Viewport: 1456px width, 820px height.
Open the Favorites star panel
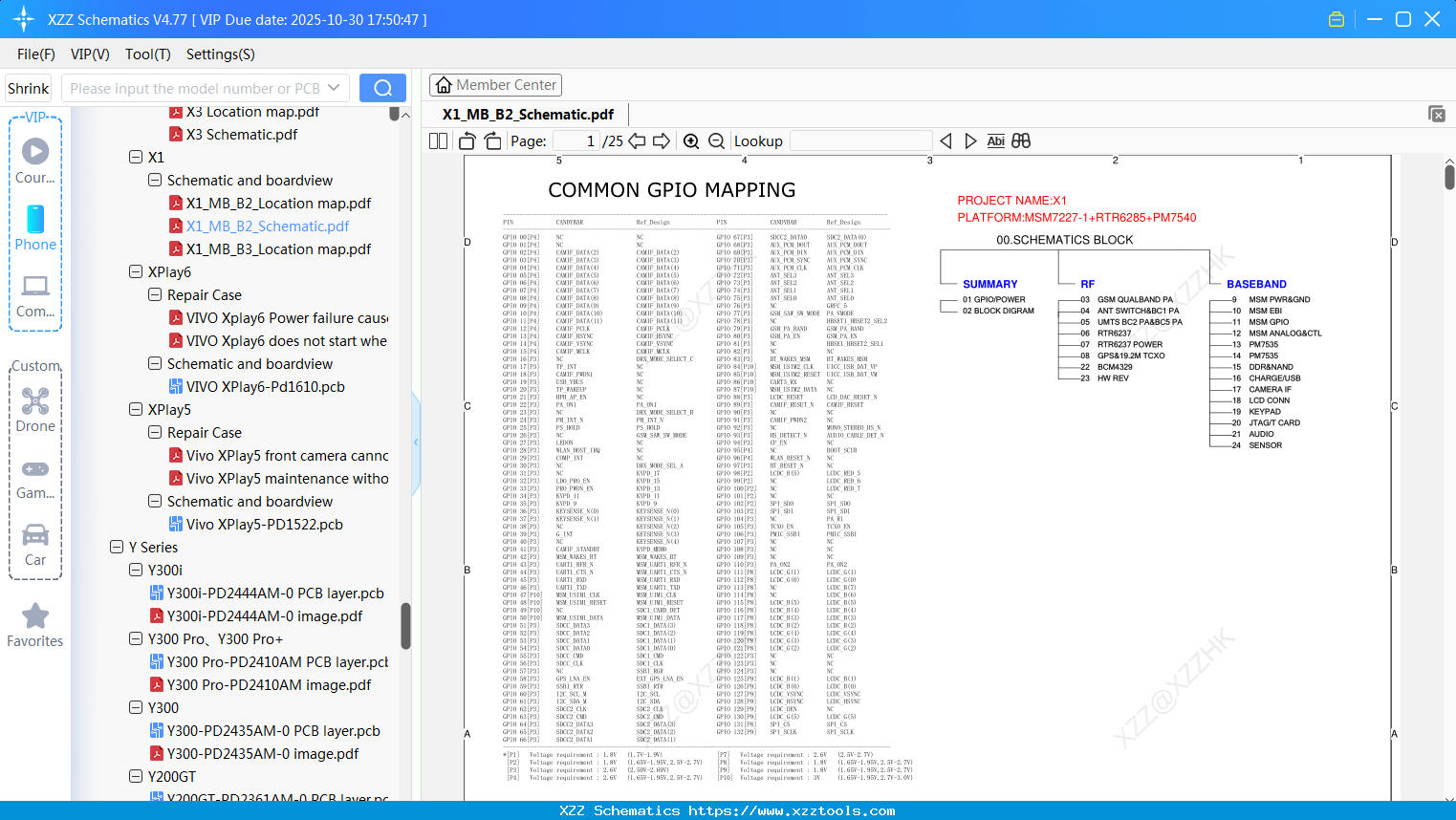pyautogui.click(x=35, y=621)
